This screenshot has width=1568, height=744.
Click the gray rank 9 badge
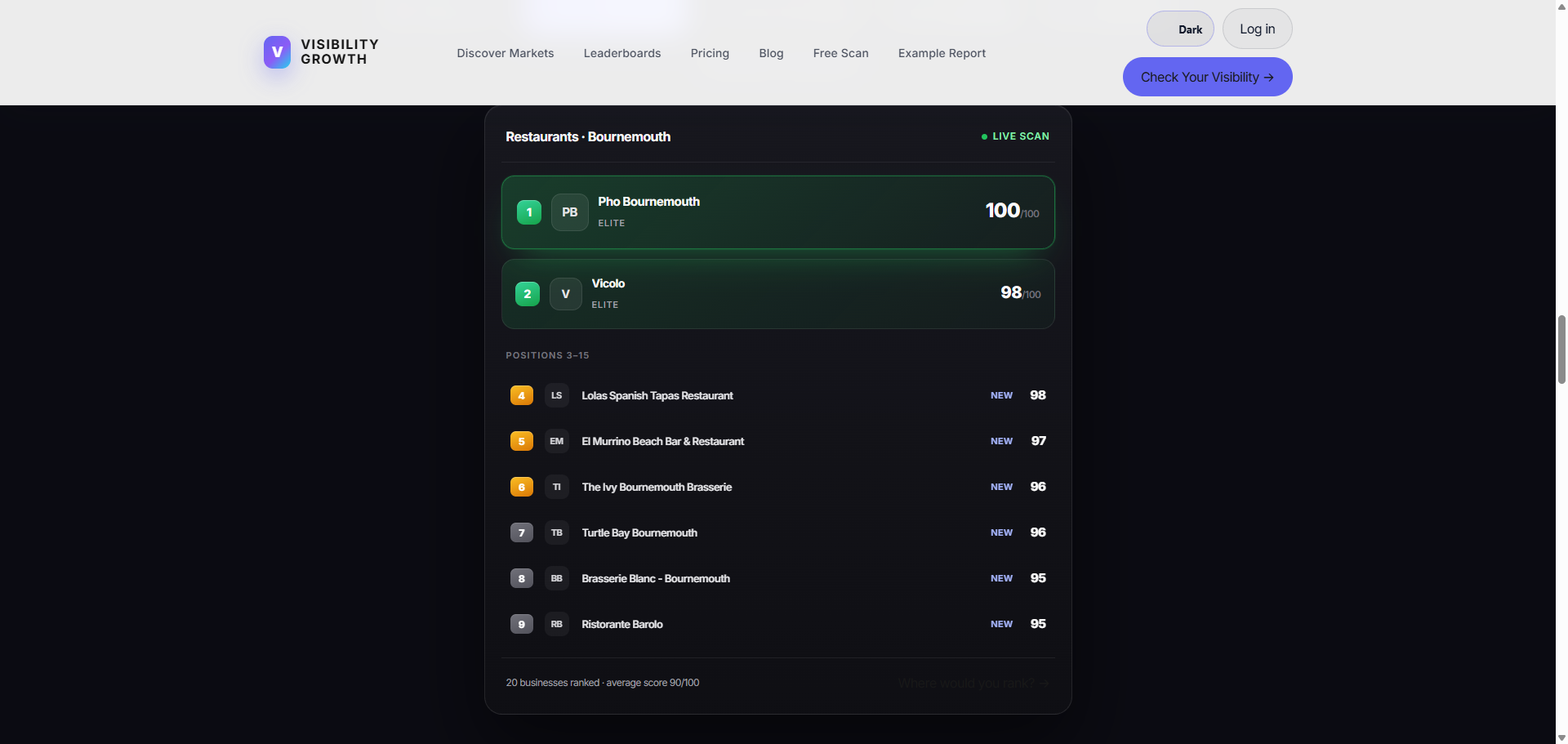[522, 624]
